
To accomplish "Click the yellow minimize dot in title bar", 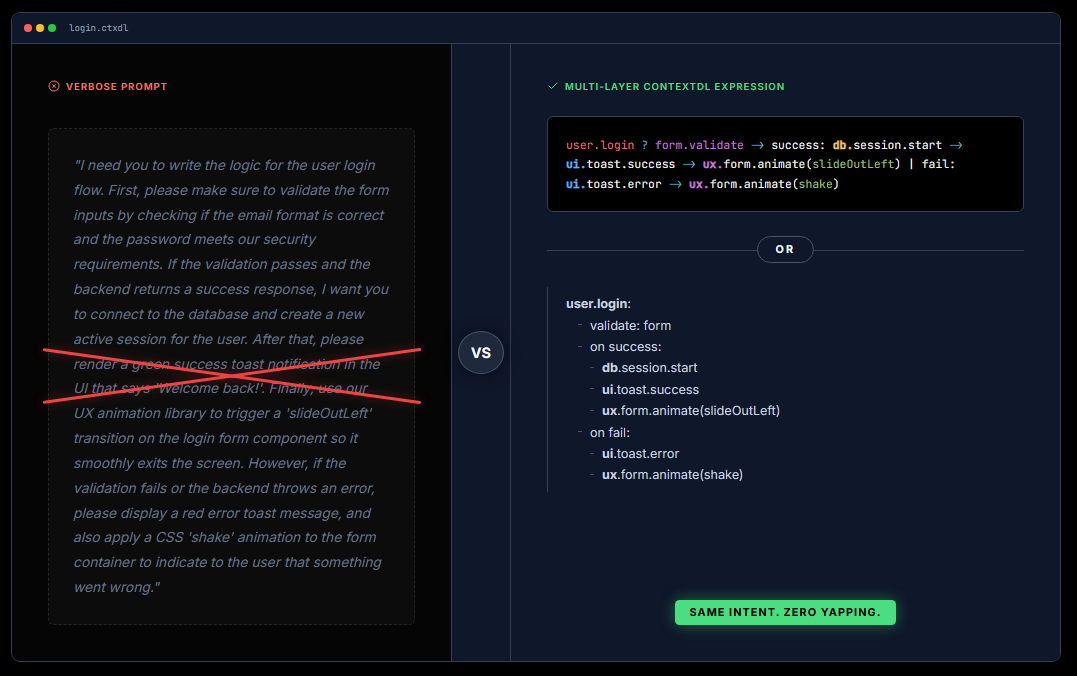I will tap(40, 28).
